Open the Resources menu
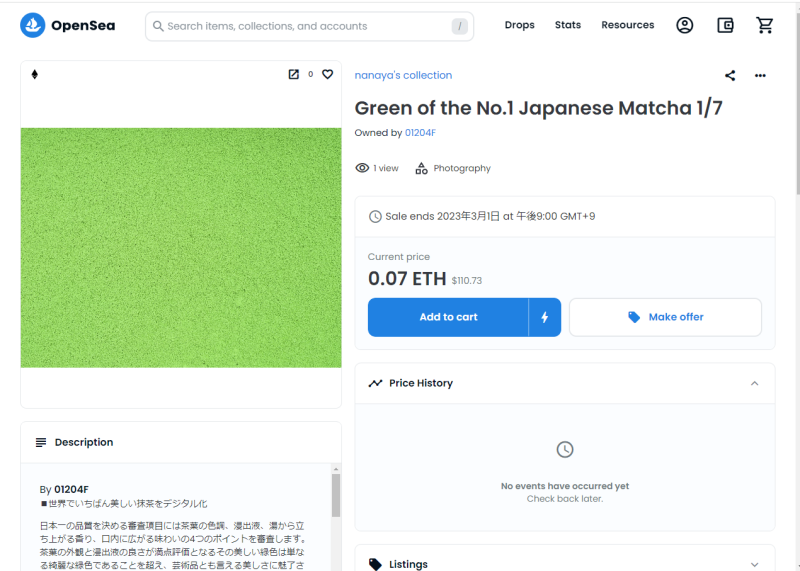This screenshot has height=571, width=800. [627, 25]
